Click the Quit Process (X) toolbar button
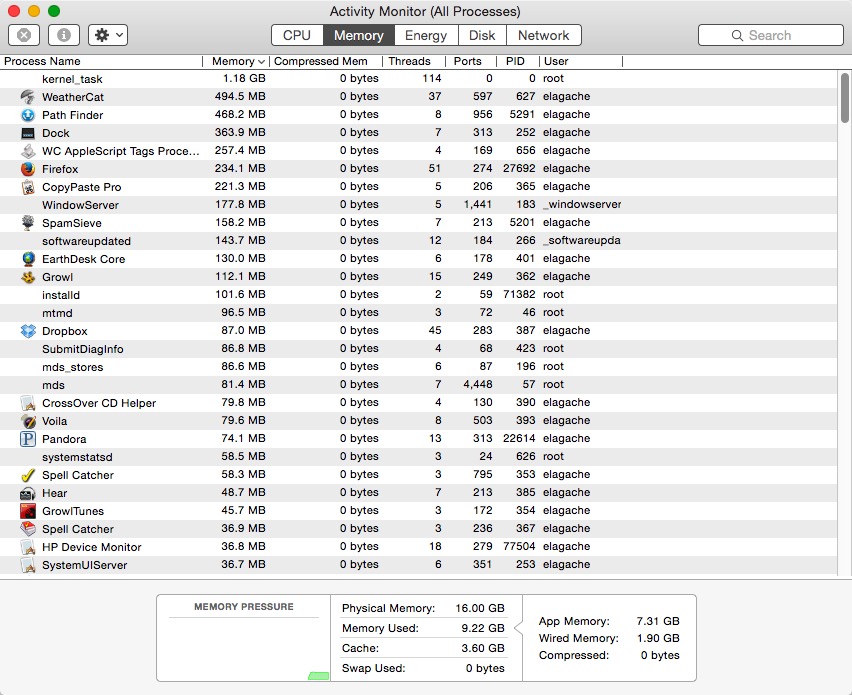 pos(24,35)
